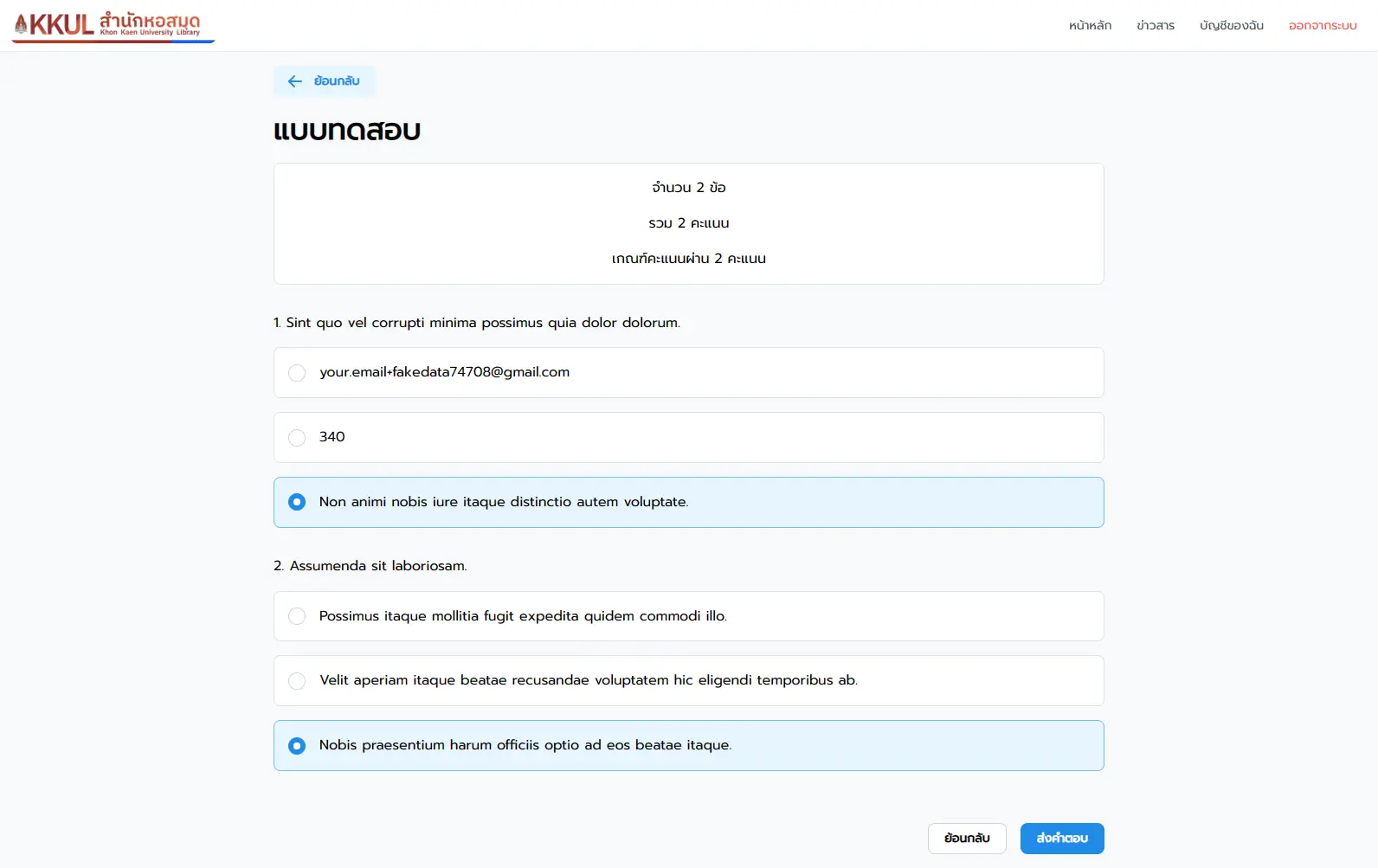Select the email answer radio for question 1
1378x868 pixels.
tap(297, 373)
